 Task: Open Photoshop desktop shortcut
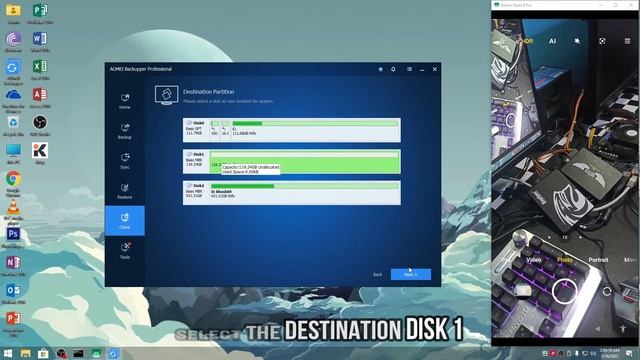[13, 238]
